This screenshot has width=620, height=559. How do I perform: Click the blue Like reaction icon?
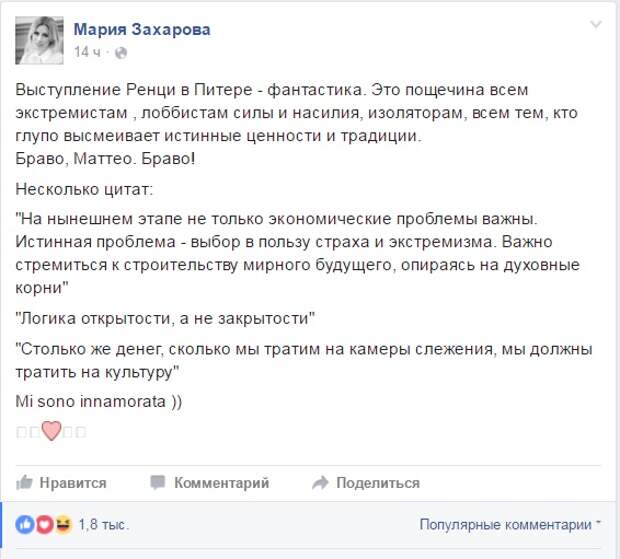pos(25,525)
